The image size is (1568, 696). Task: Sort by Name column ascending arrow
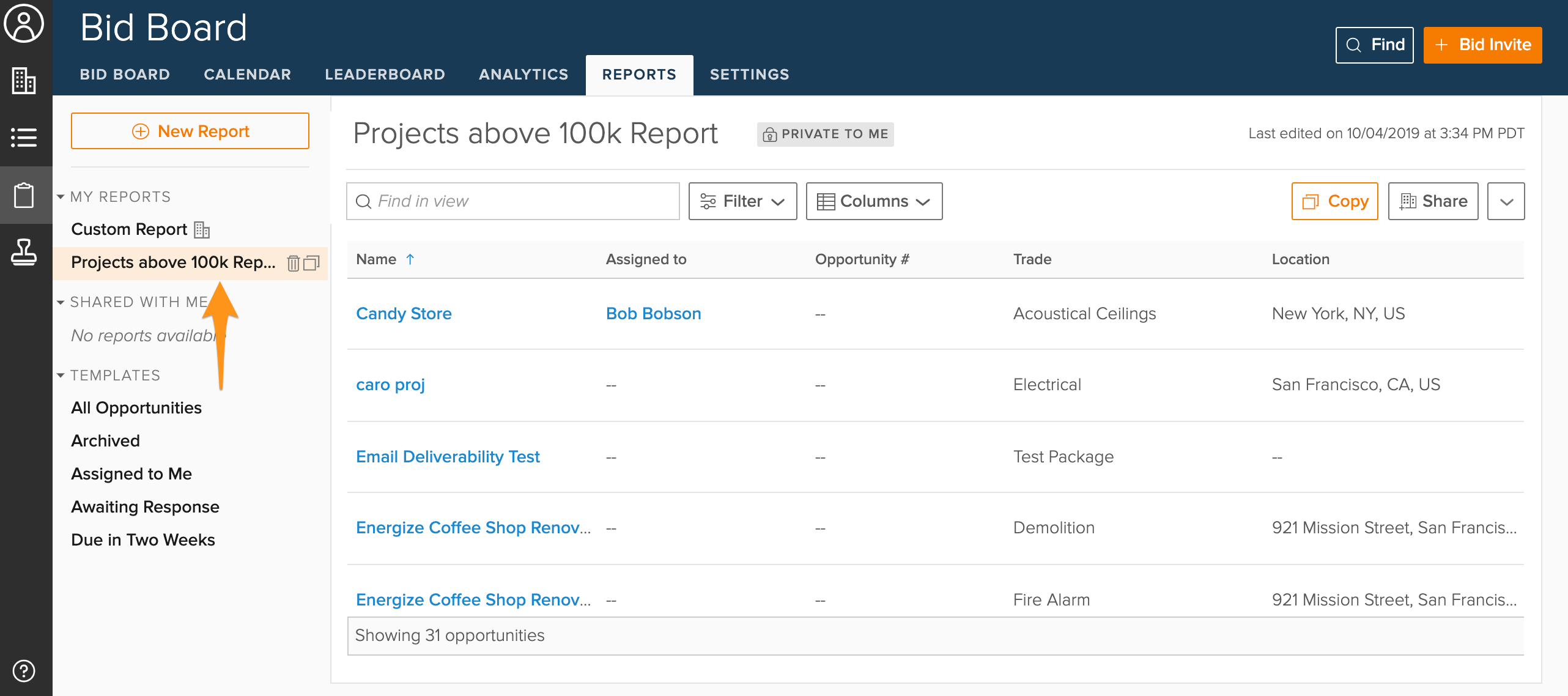(410, 259)
